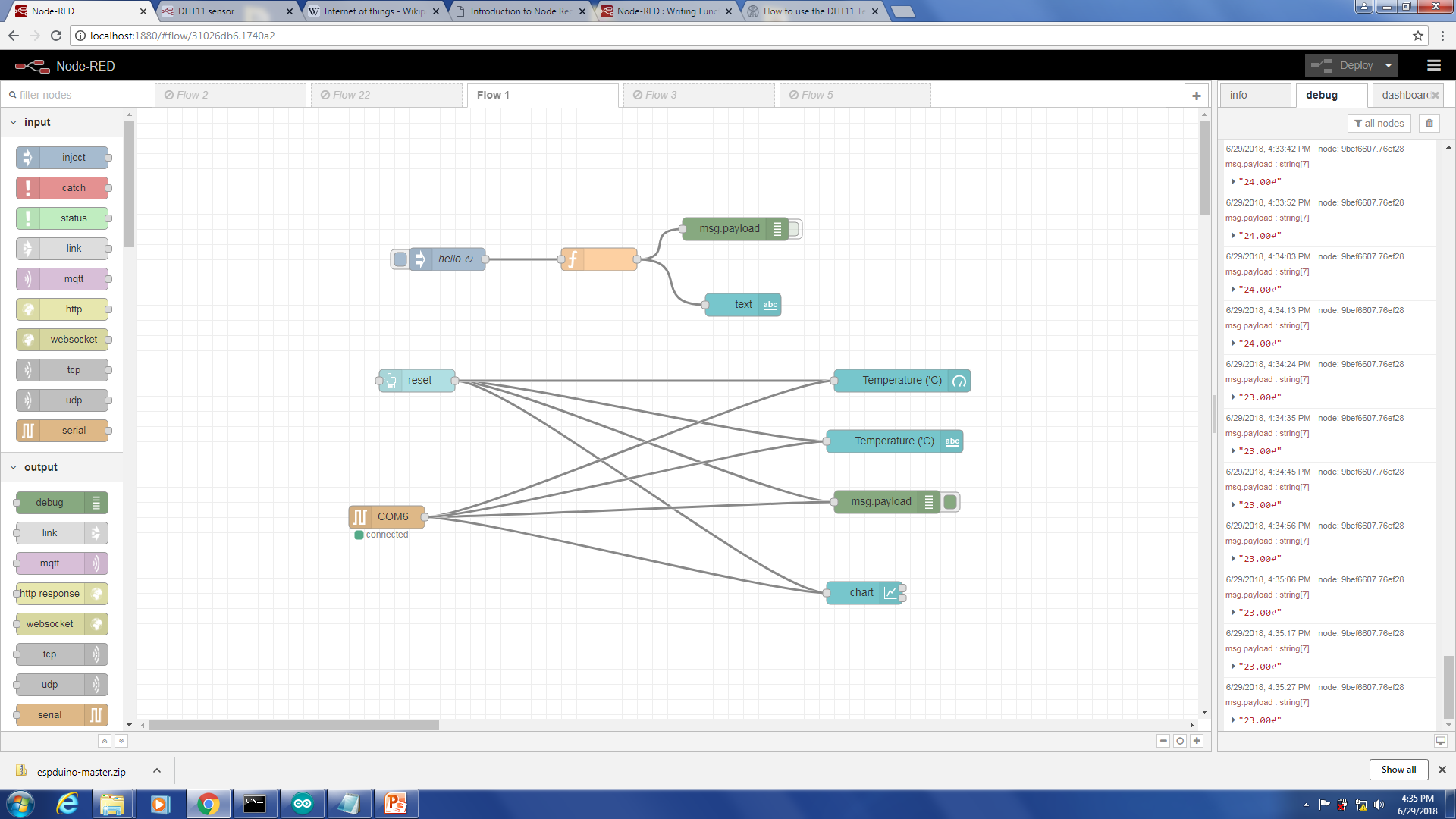Image resolution: width=1456 pixels, height=819 pixels.
Task: Click the trash icon to clear debug messages
Action: 1429,124
